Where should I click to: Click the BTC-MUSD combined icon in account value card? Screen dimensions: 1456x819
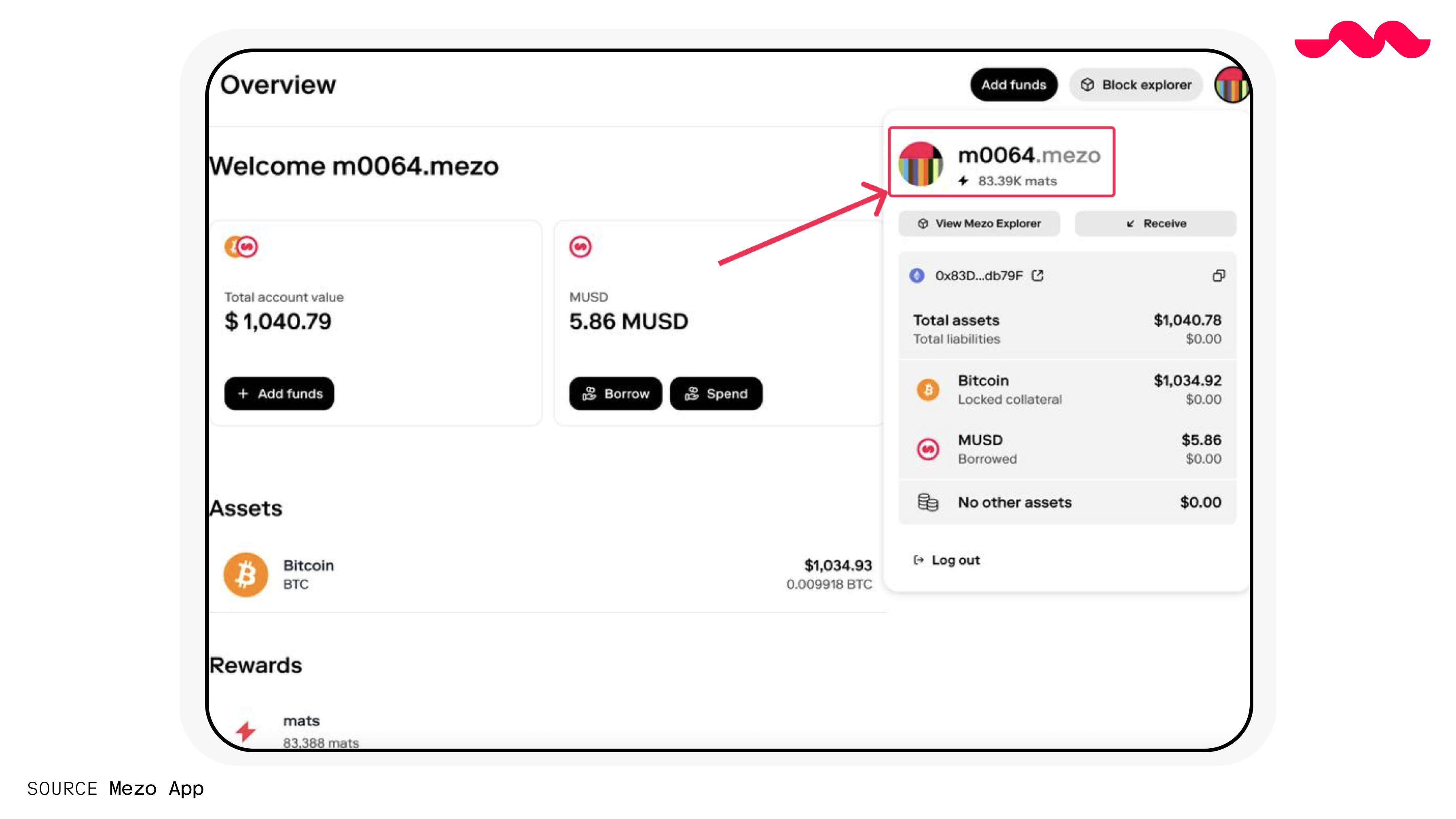pyautogui.click(x=241, y=247)
